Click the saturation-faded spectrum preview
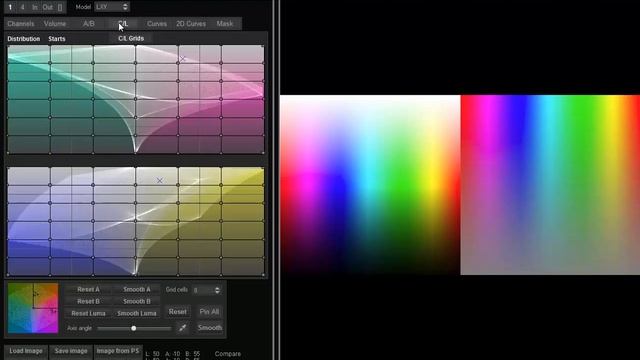The width and height of the screenshot is (640, 360). tap(550, 185)
